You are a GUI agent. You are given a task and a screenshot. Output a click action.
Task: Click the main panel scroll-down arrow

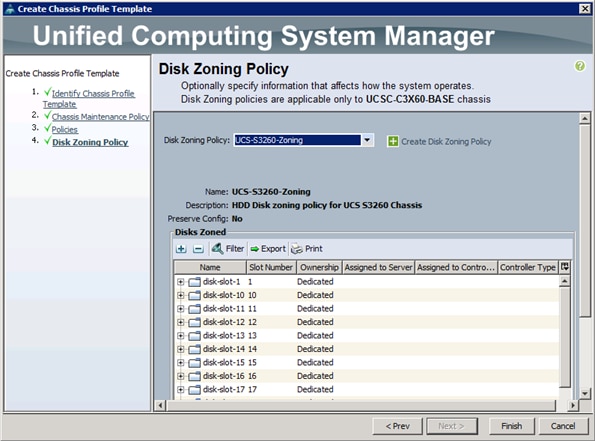point(585,394)
